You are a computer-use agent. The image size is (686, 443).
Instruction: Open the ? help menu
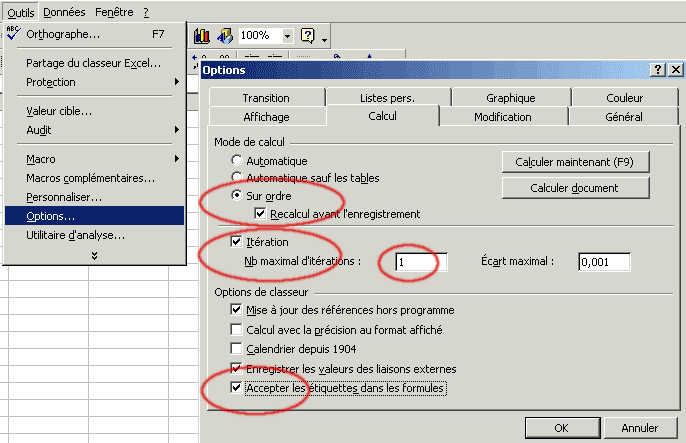point(146,12)
